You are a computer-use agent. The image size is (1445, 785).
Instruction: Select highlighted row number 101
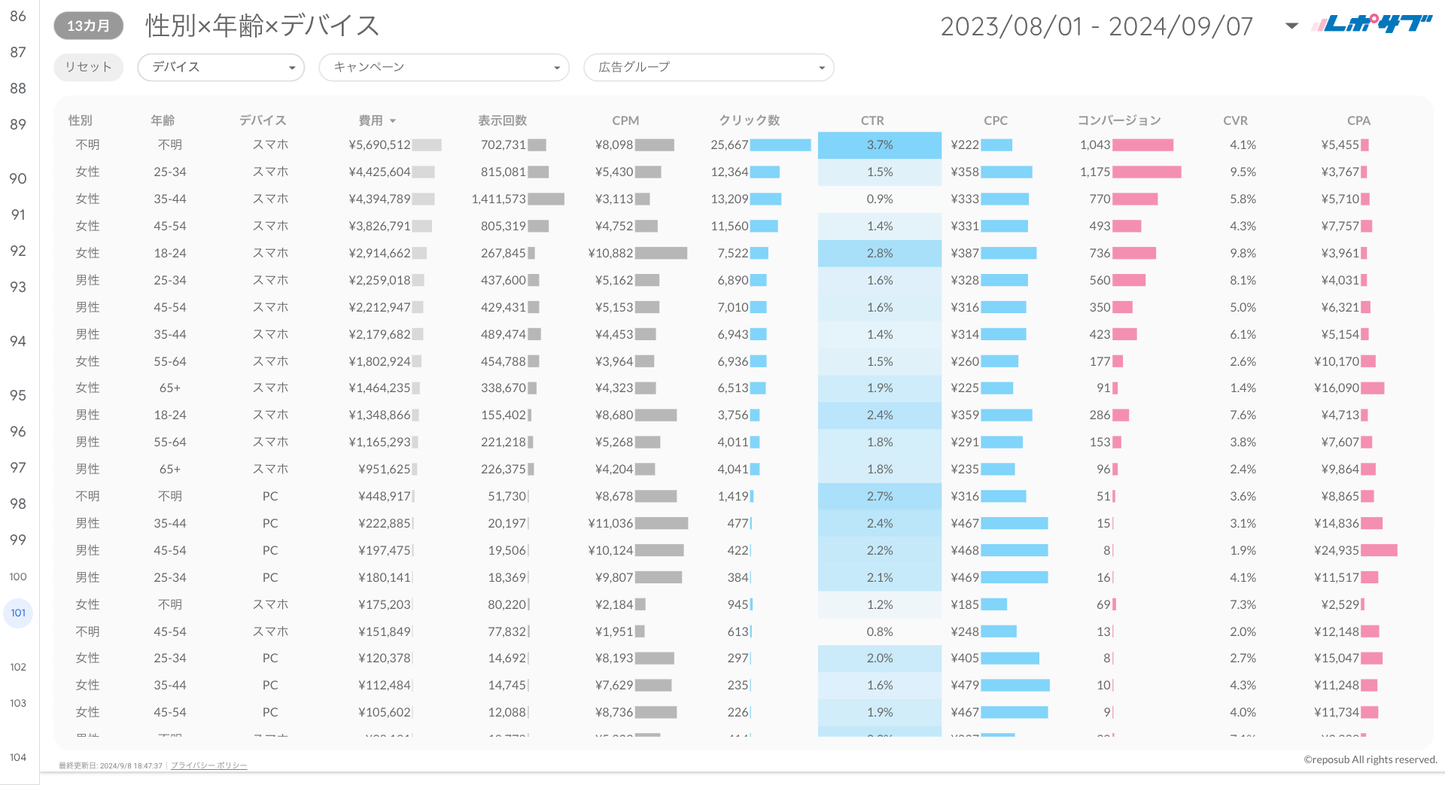coord(18,613)
